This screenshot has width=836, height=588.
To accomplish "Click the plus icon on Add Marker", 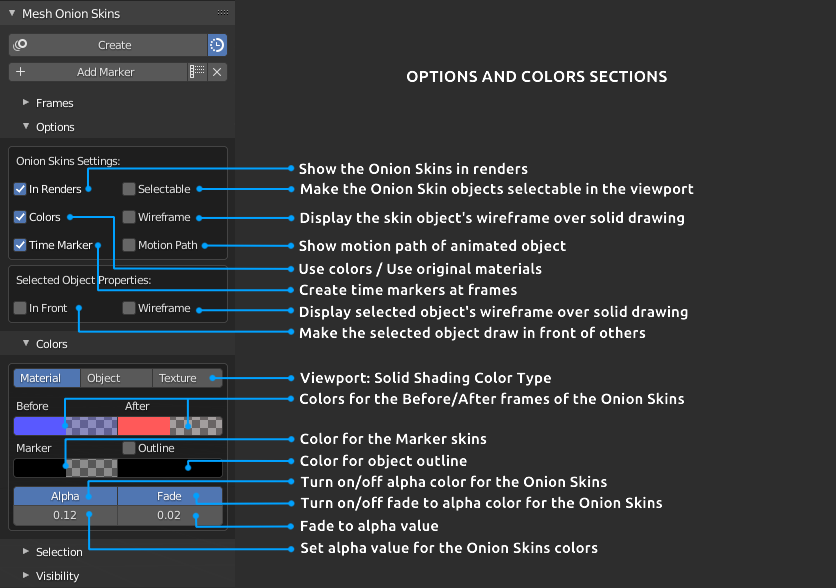I will point(21,72).
